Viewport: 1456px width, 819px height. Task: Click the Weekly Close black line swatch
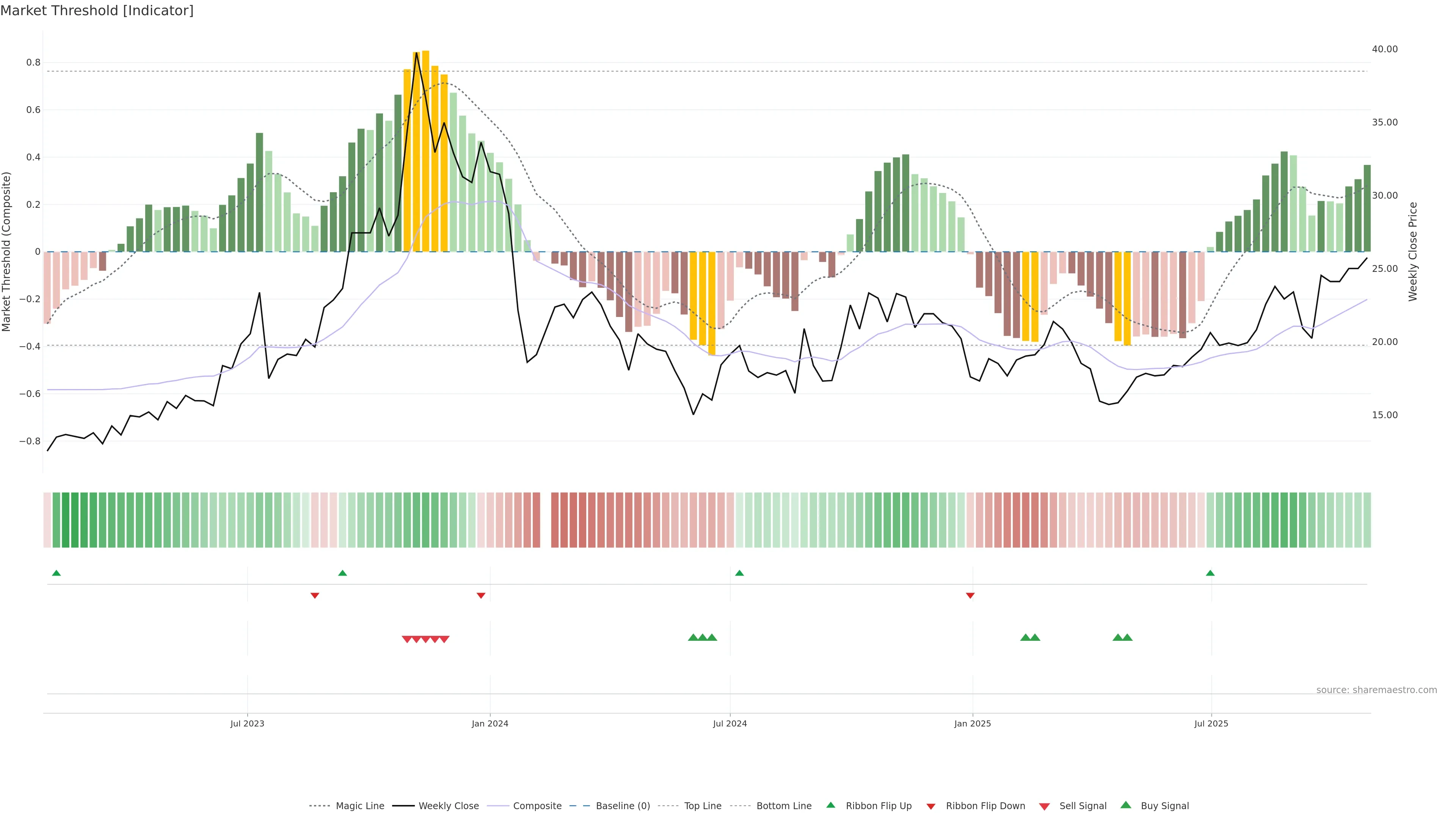point(403,806)
